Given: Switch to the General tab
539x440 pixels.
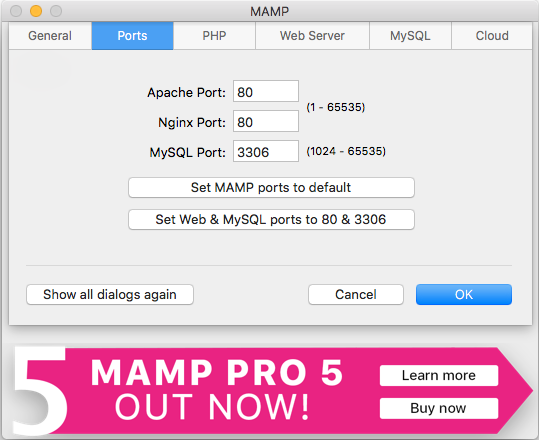Looking at the screenshot, I should (x=50, y=36).
